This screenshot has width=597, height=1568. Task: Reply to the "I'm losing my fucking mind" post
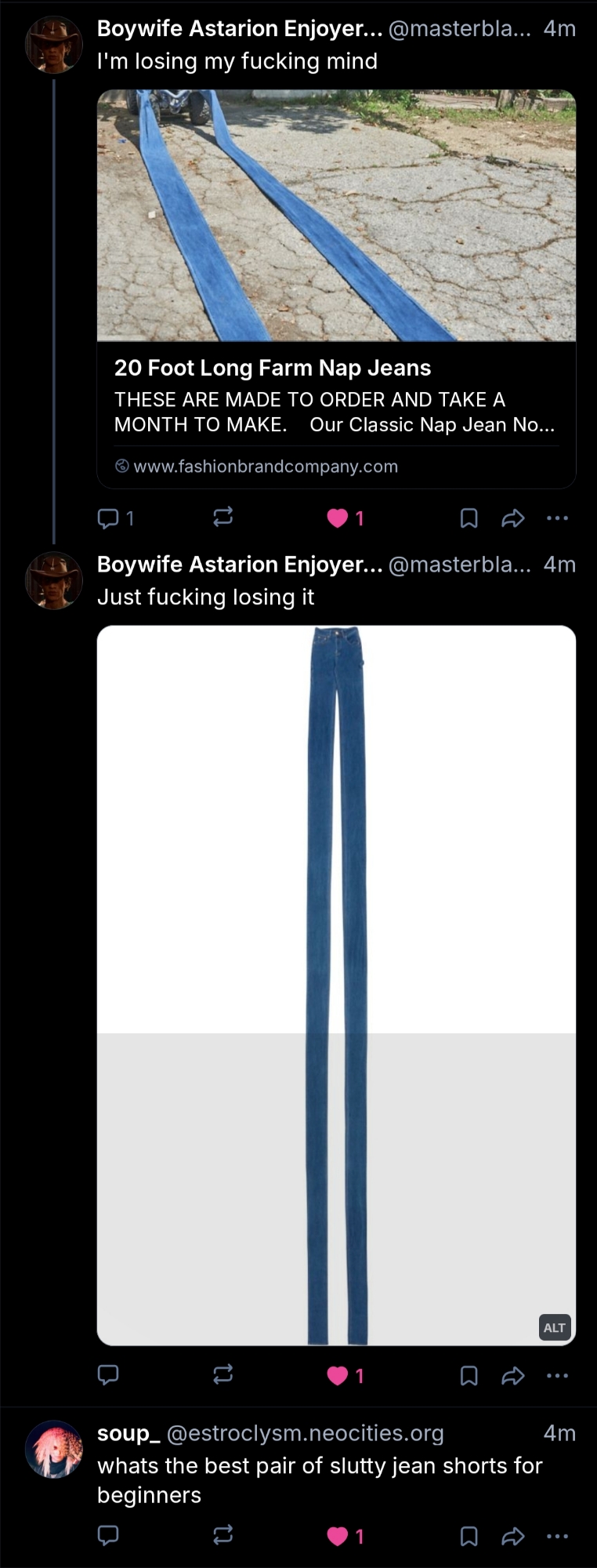tap(108, 517)
